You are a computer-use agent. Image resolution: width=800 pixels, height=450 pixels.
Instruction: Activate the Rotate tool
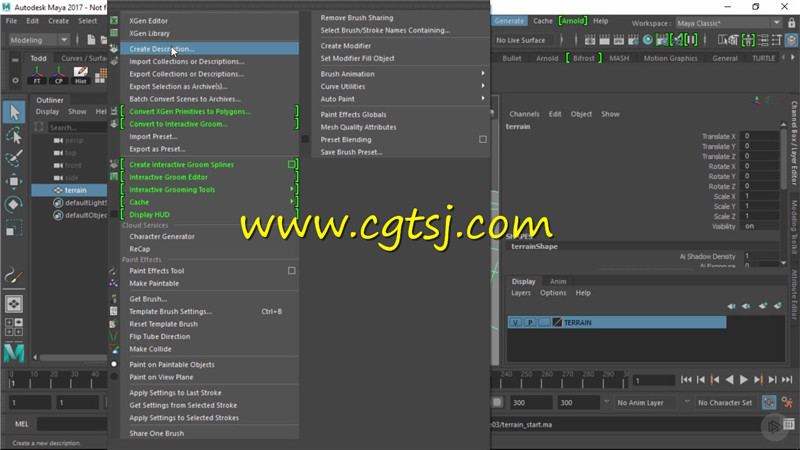click(x=14, y=205)
